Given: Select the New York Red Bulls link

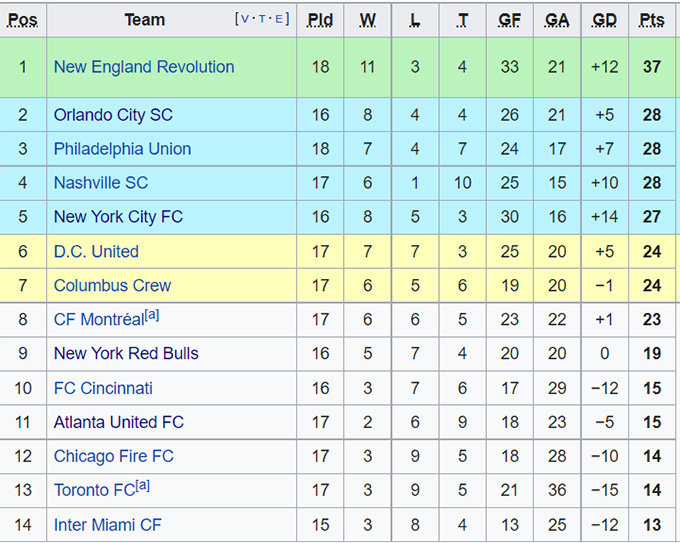Looking at the screenshot, I should (x=126, y=354).
